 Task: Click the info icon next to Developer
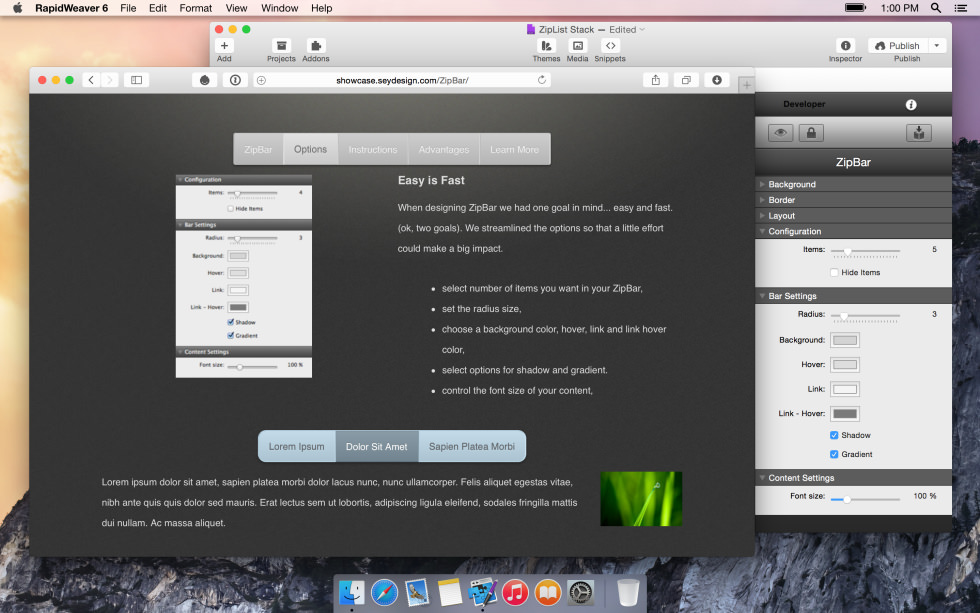(x=911, y=104)
